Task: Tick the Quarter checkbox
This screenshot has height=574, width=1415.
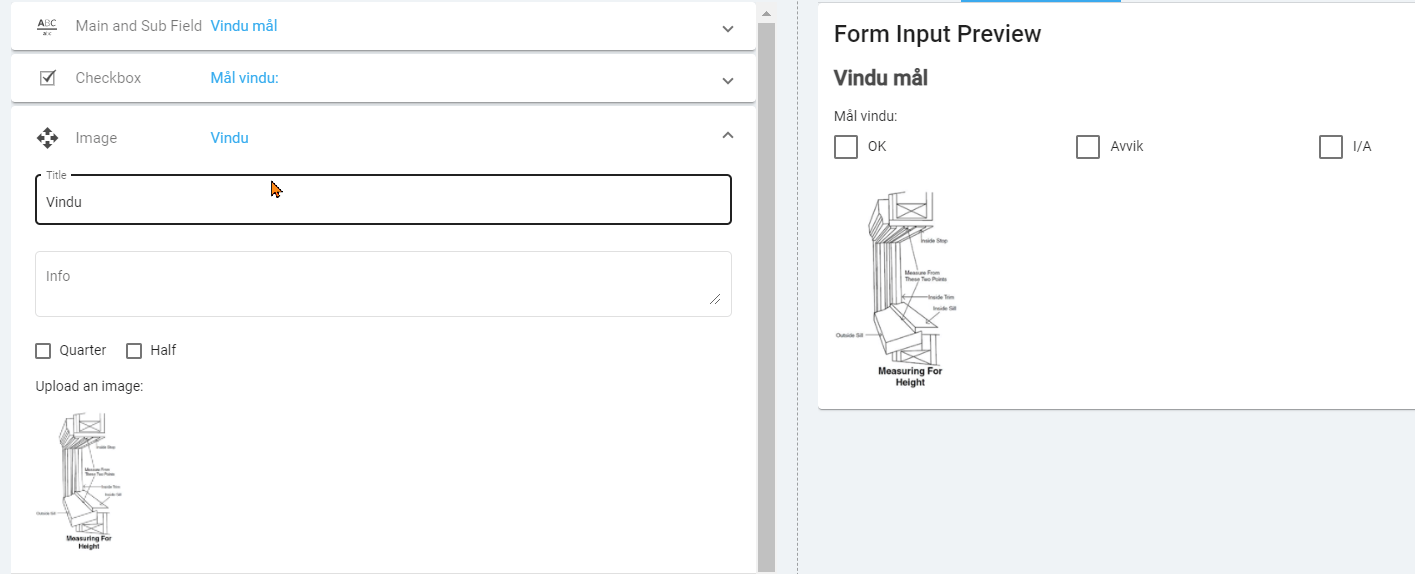Action: click(43, 351)
